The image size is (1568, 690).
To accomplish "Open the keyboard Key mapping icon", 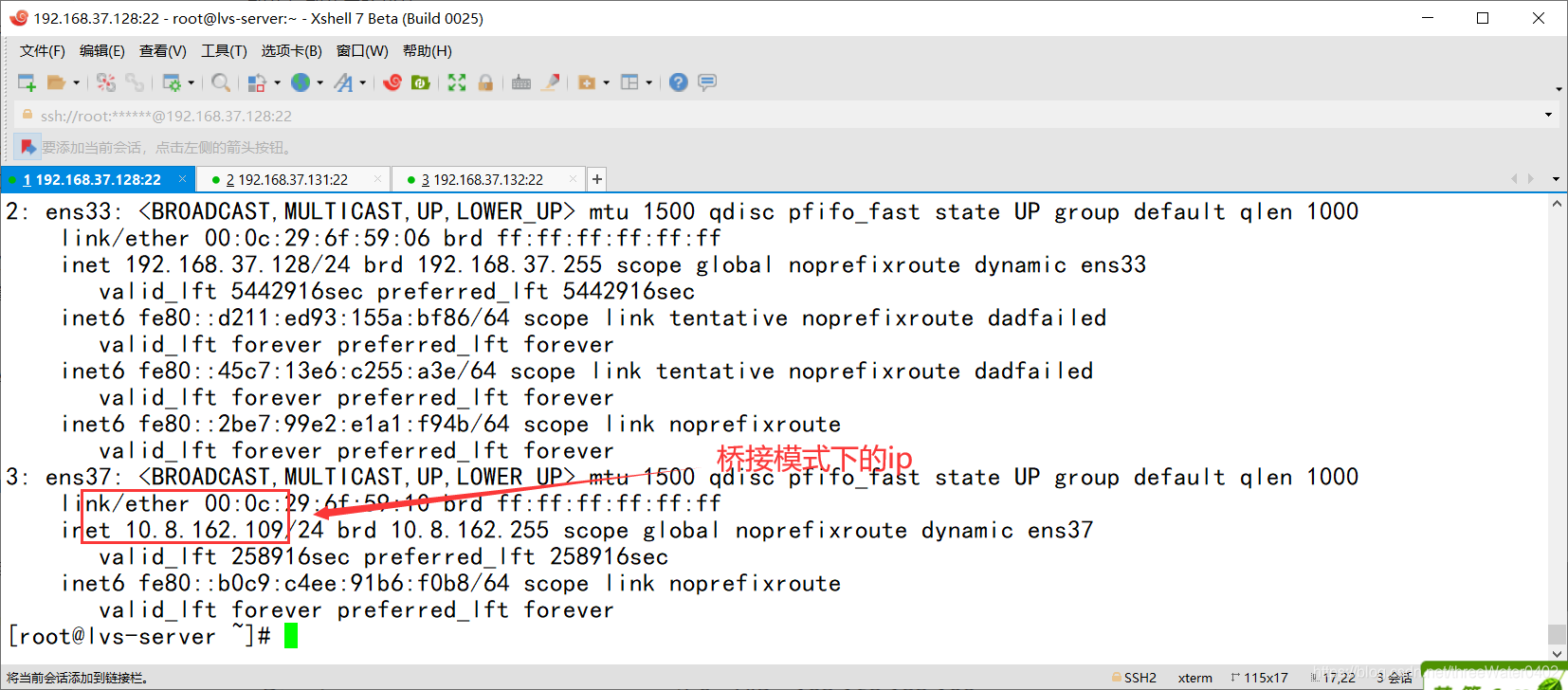I will click(x=521, y=82).
